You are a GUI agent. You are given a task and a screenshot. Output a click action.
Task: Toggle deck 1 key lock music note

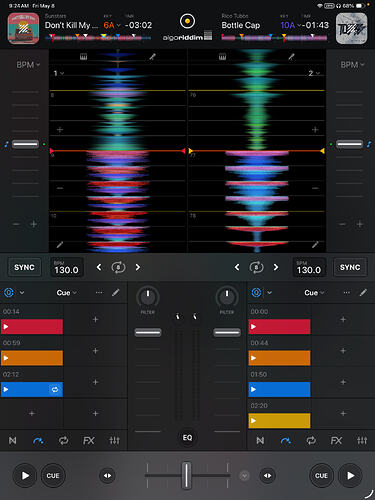point(6,144)
